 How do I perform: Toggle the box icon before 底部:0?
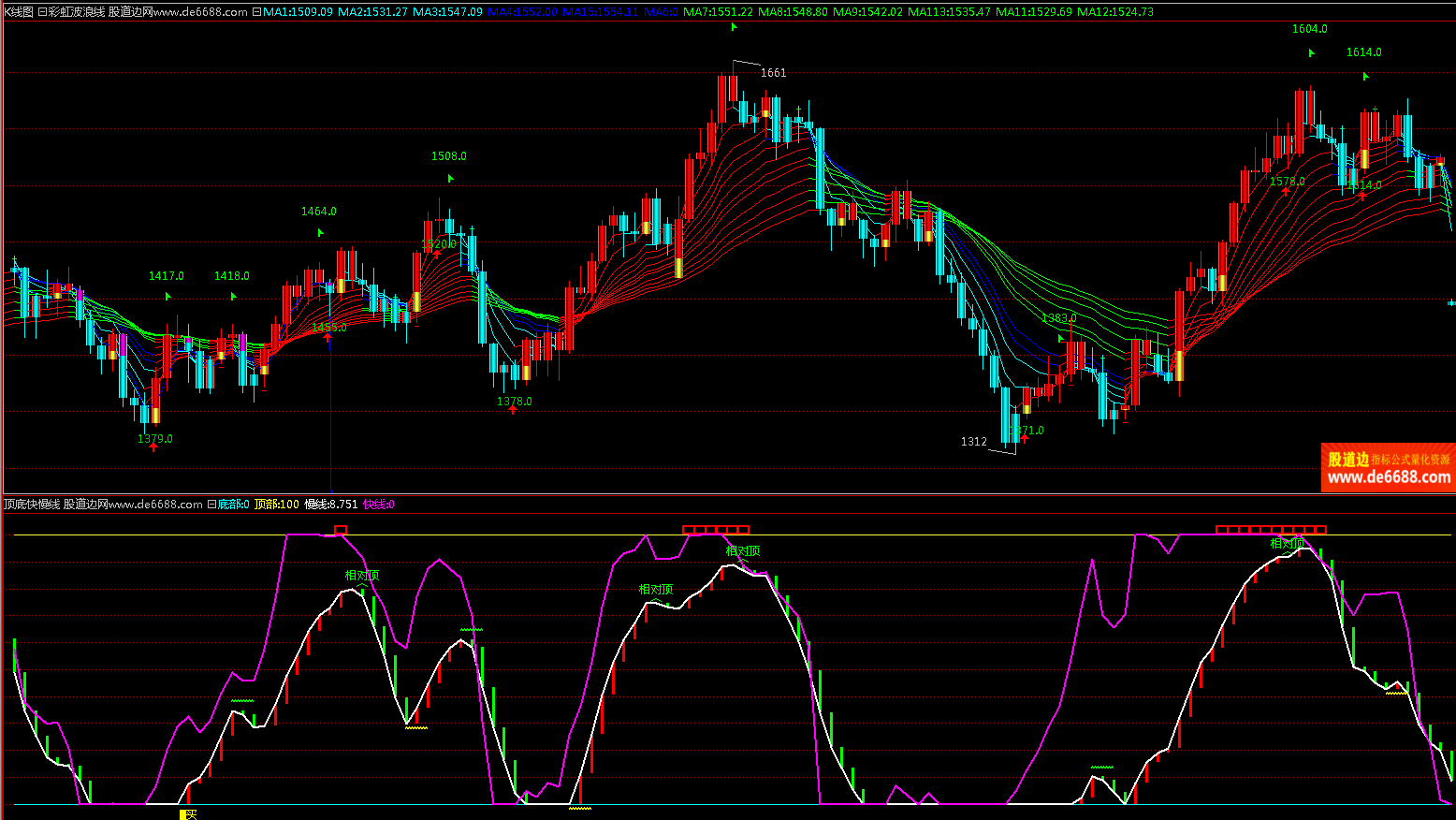click(x=211, y=505)
